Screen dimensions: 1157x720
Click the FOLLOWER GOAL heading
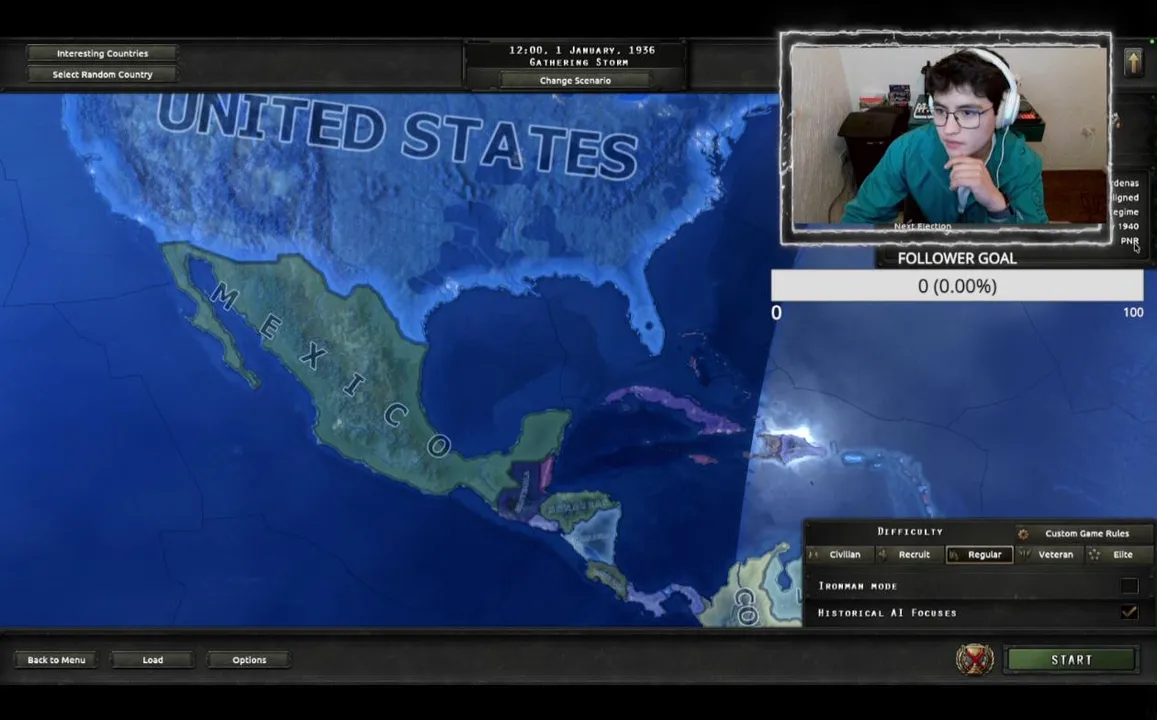(x=957, y=258)
